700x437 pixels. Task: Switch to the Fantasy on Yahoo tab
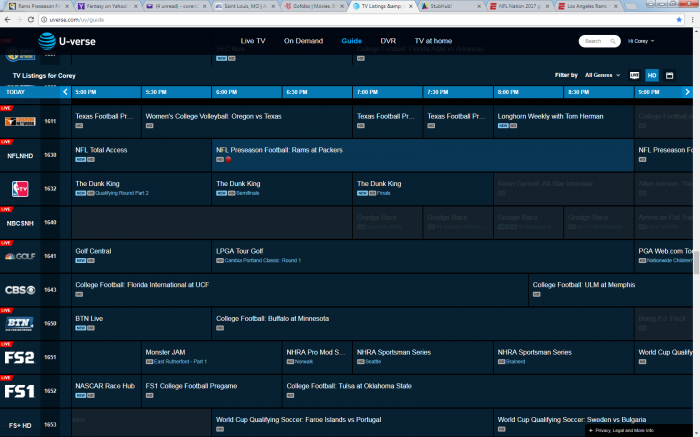106,6
